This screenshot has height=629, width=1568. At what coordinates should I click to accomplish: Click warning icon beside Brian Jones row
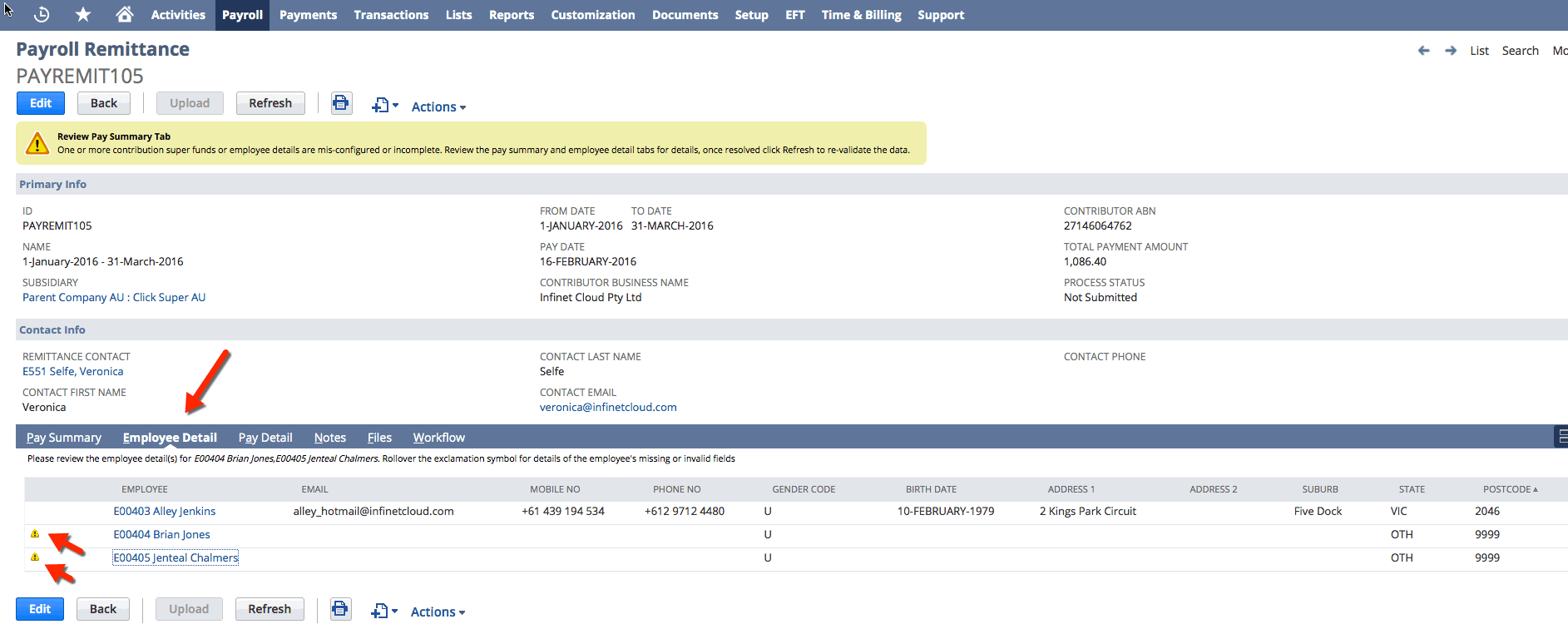point(35,534)
